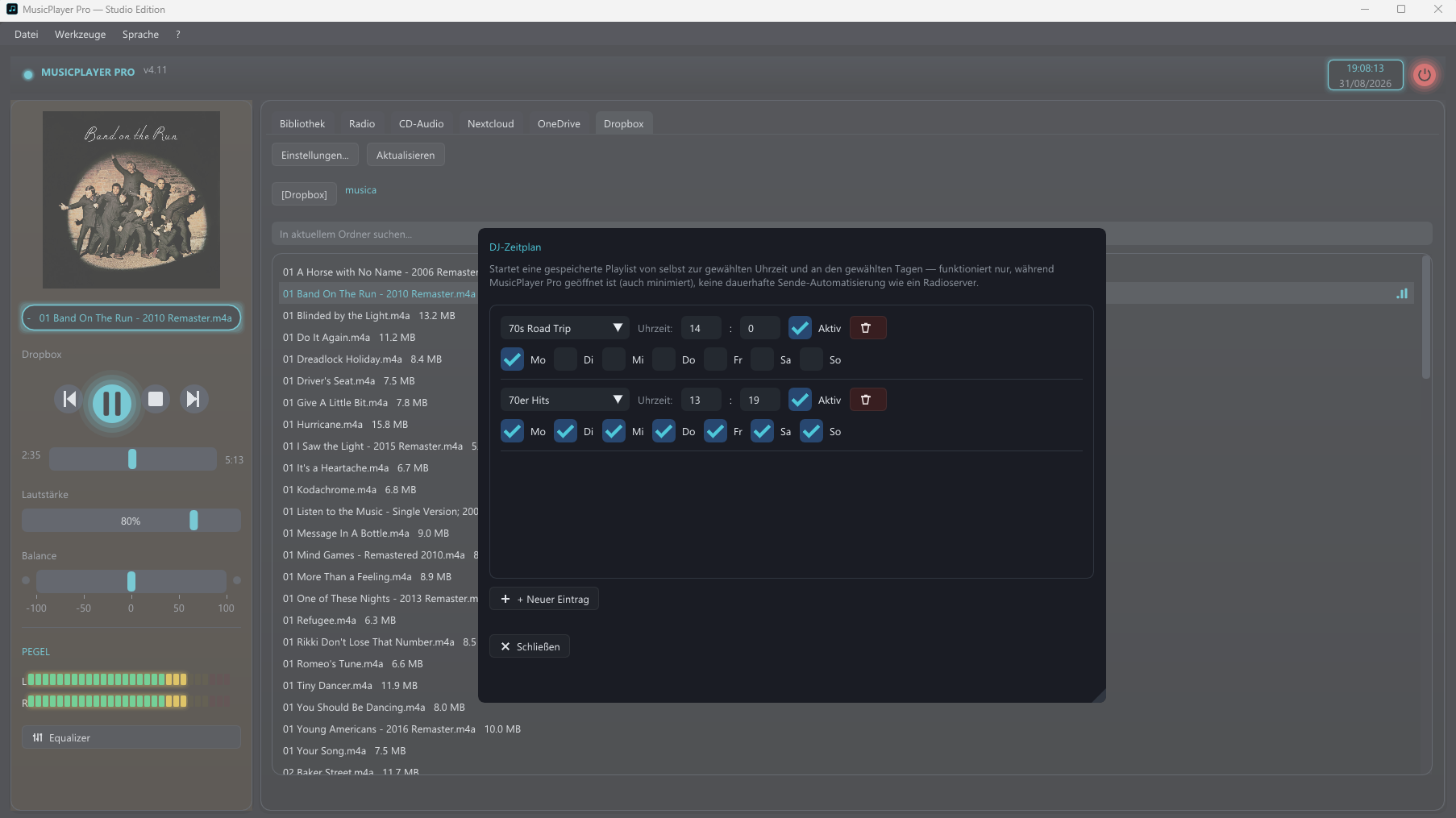Uncheck So for 70er Hits entry
The width and height of the screenshot is (1456, 818).
pyautogui.click(x=811, y=431)
